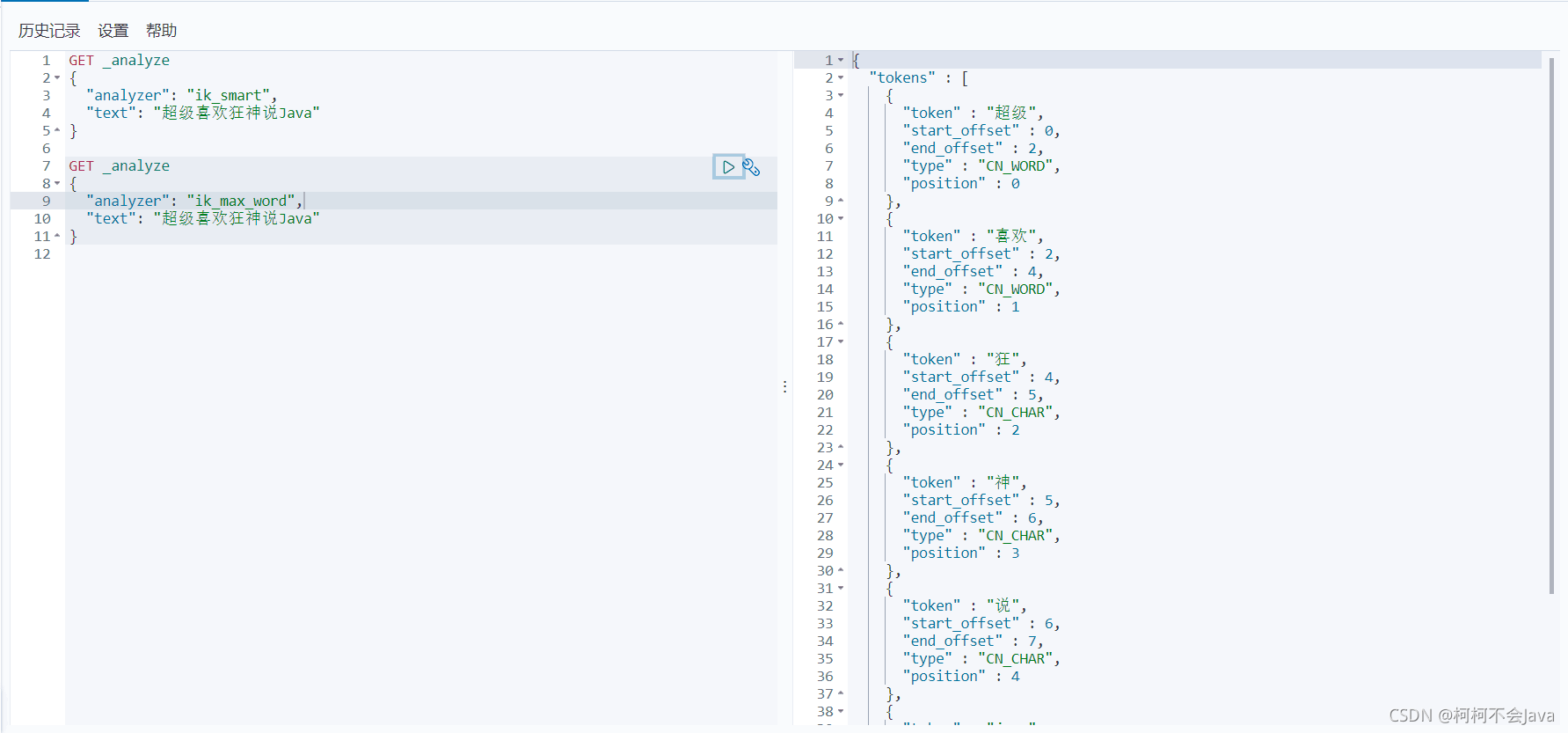This screenshot has height=733, width=1568.
Task: Click the three-dot pane divider handle
Action: click(x=784, y=386)
